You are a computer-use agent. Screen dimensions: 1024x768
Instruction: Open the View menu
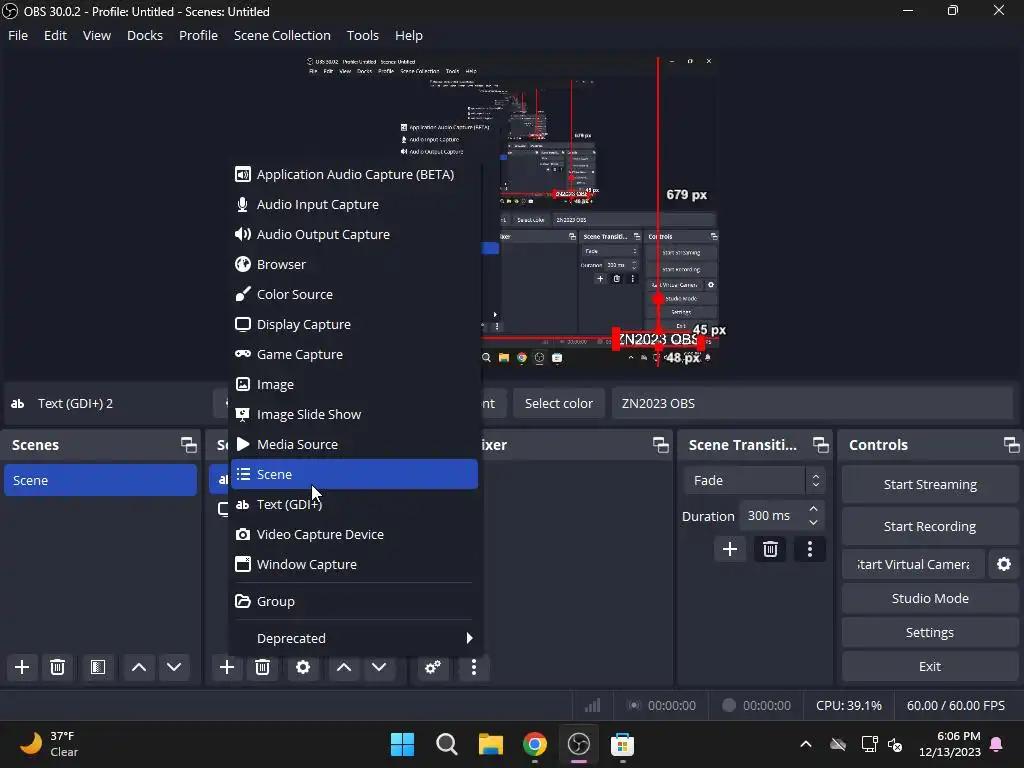97,35
